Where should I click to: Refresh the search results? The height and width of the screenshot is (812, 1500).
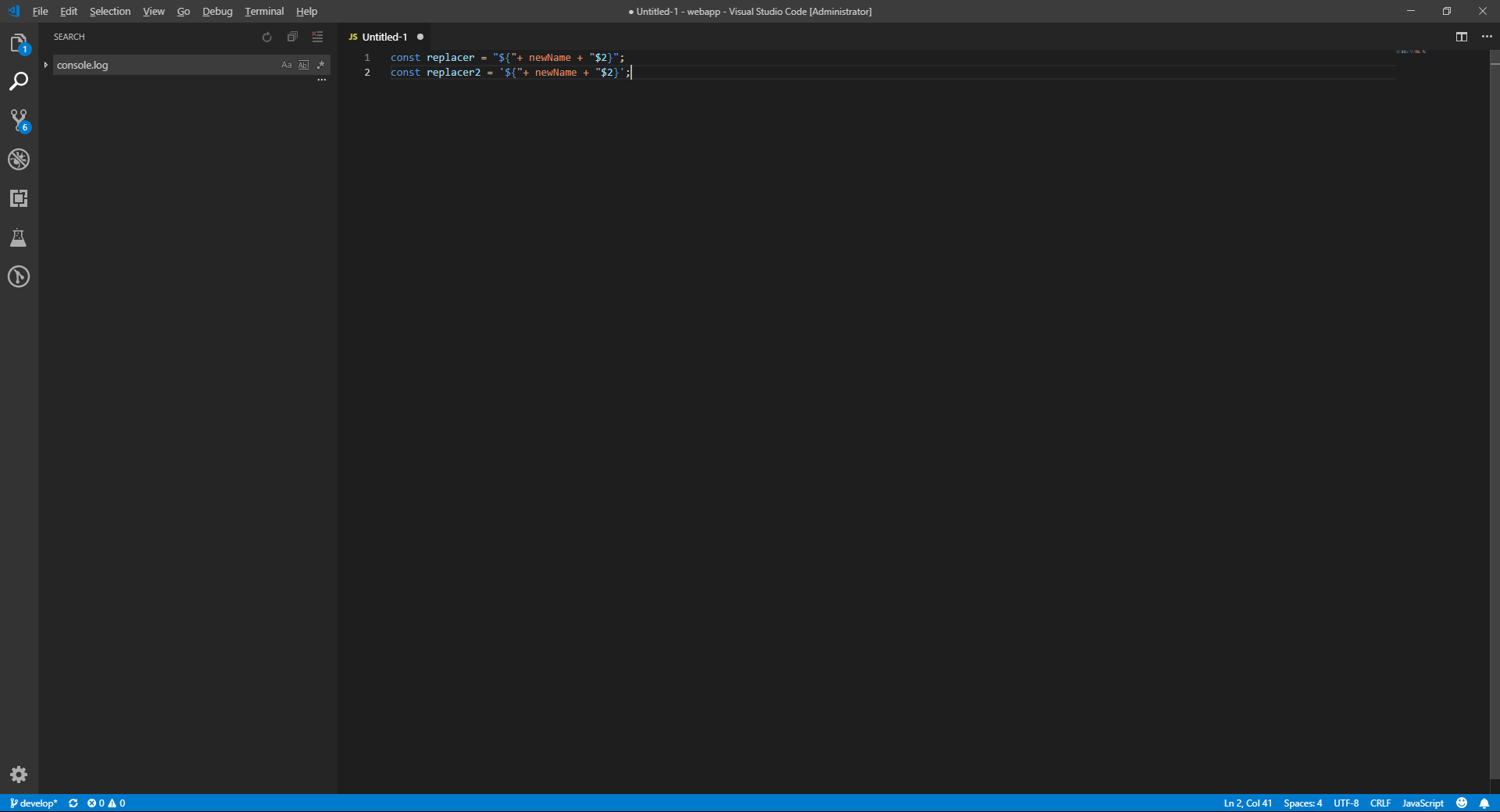tap(266, 37)
